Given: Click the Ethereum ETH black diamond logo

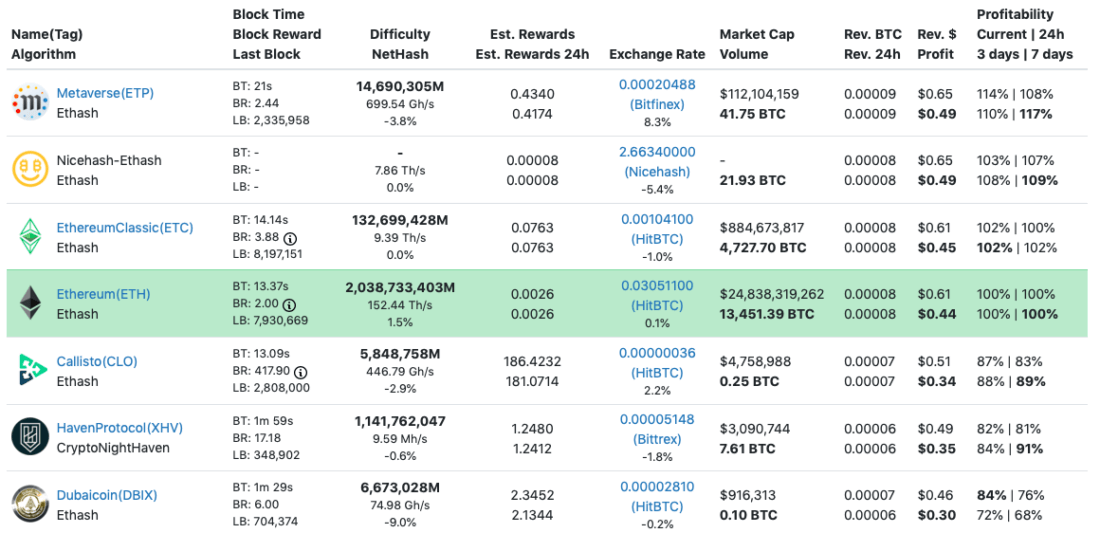Looking at the screenshot, I should (30, 303).
